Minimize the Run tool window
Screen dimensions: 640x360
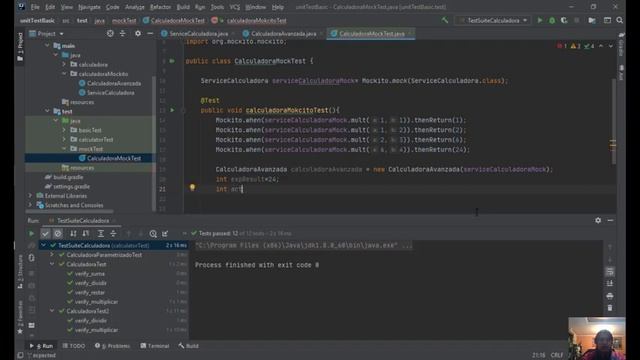[x=610, y=220]
